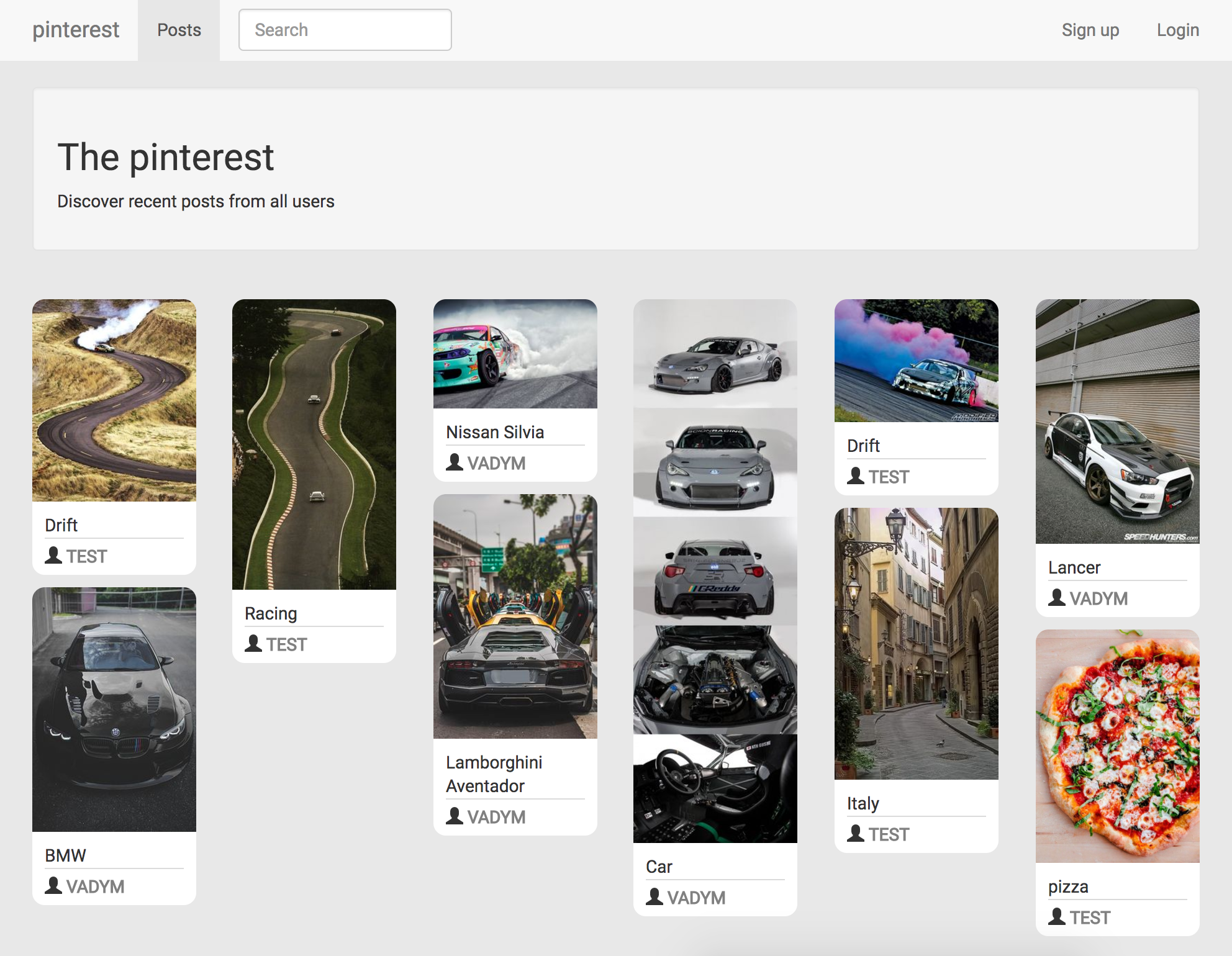The height and width of the screenshot is (956, 1232).
Task: Click the Italy post title
Action: tap(863, 803)
